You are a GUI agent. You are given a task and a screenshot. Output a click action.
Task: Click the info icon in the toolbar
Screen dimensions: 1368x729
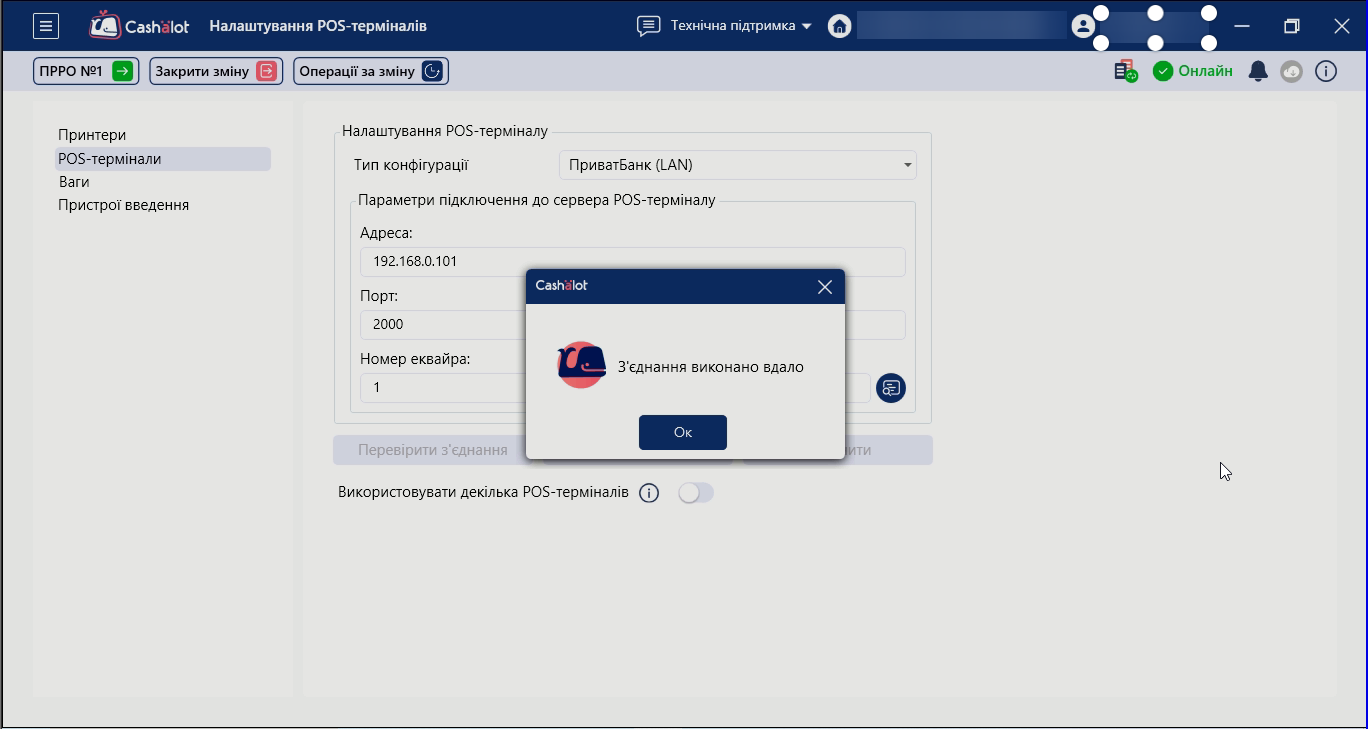tap(1326, 71)
